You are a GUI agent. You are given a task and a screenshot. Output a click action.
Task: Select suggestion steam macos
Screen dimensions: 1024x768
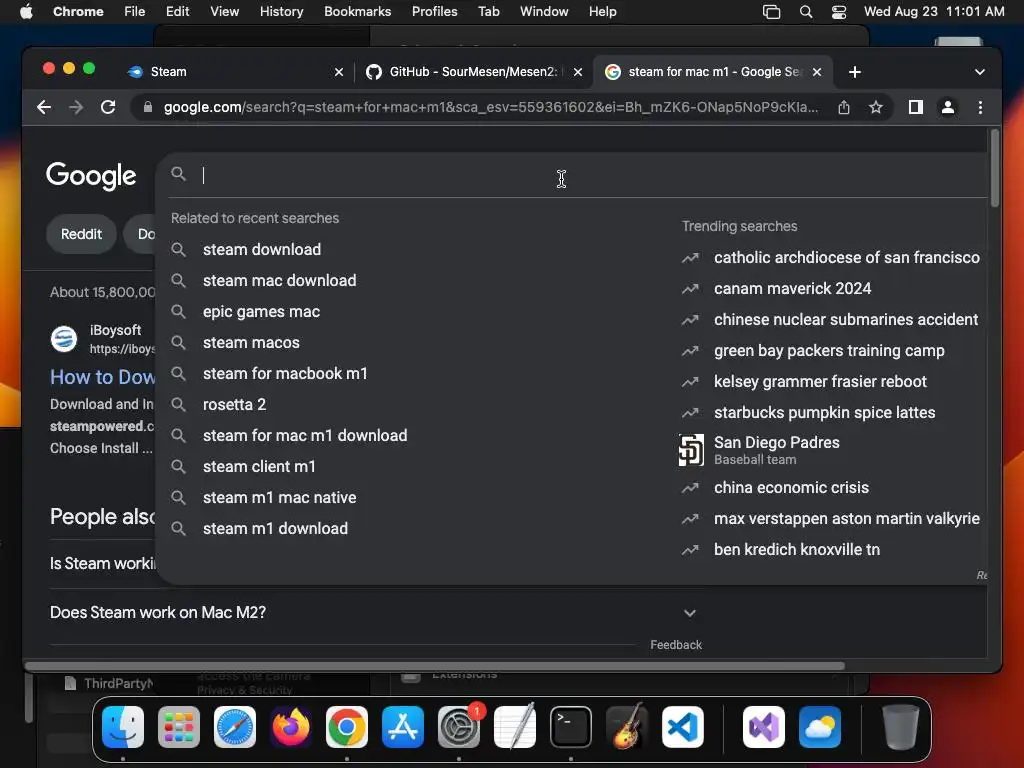251,342
